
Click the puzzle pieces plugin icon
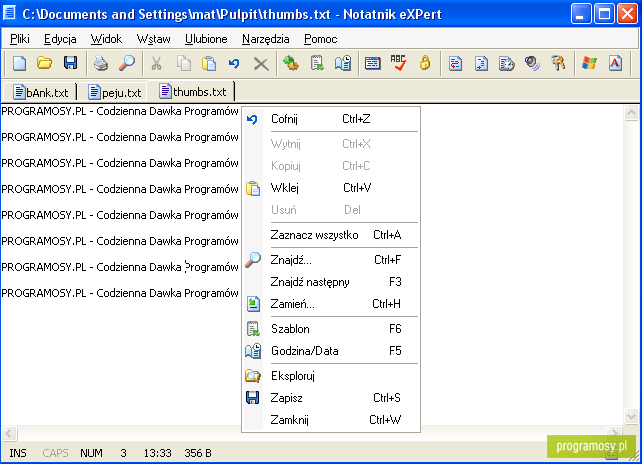coord(291,63)
